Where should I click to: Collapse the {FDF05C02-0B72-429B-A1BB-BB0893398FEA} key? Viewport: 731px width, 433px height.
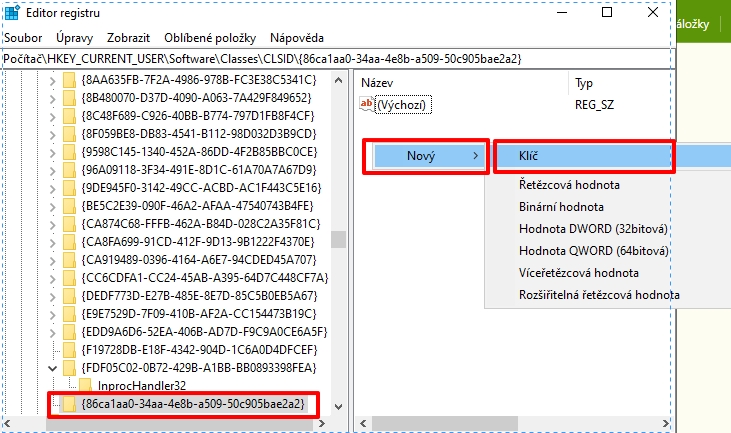click(x=52, y=368)
